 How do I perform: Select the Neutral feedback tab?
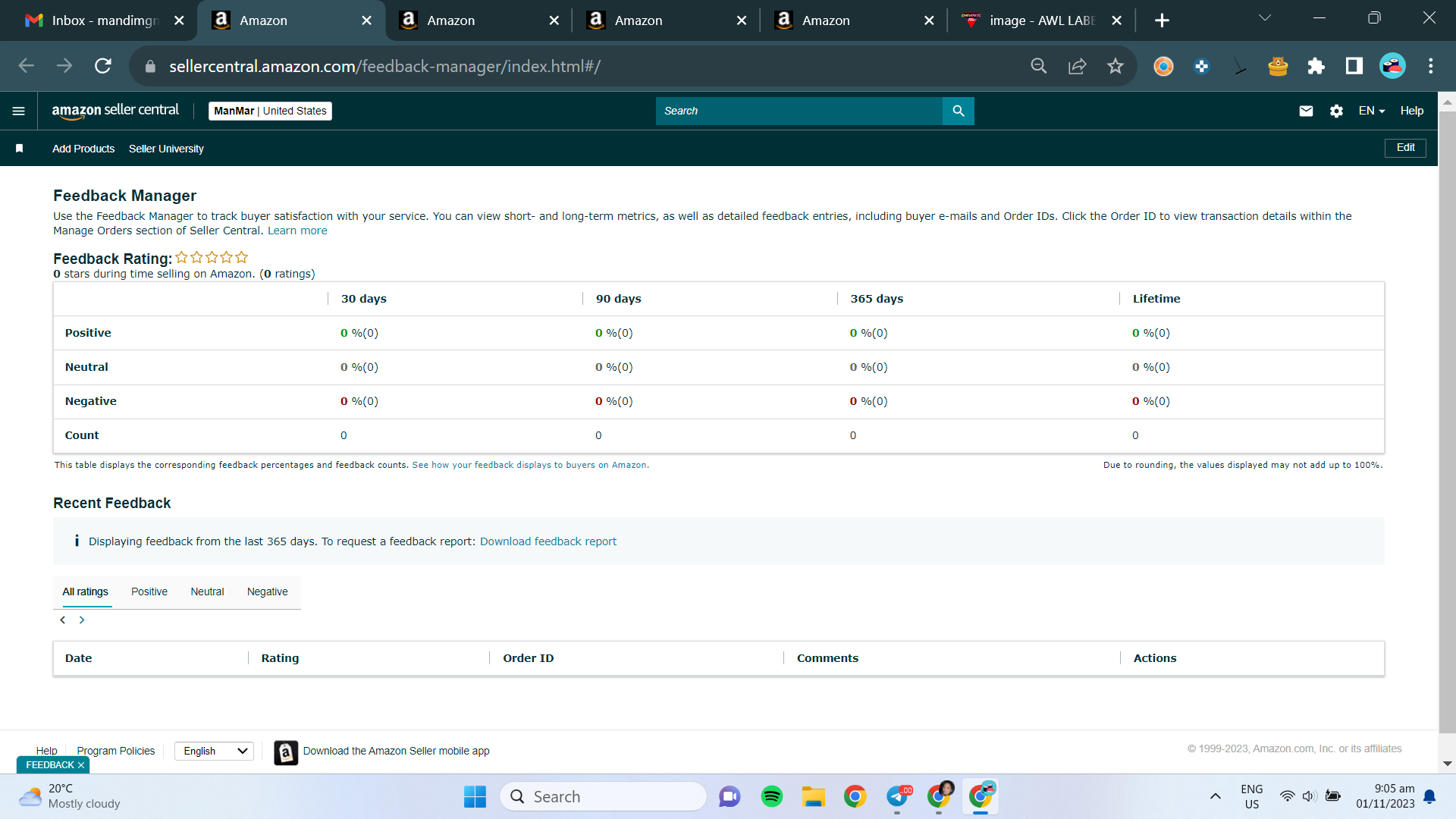tap(207, 591)
